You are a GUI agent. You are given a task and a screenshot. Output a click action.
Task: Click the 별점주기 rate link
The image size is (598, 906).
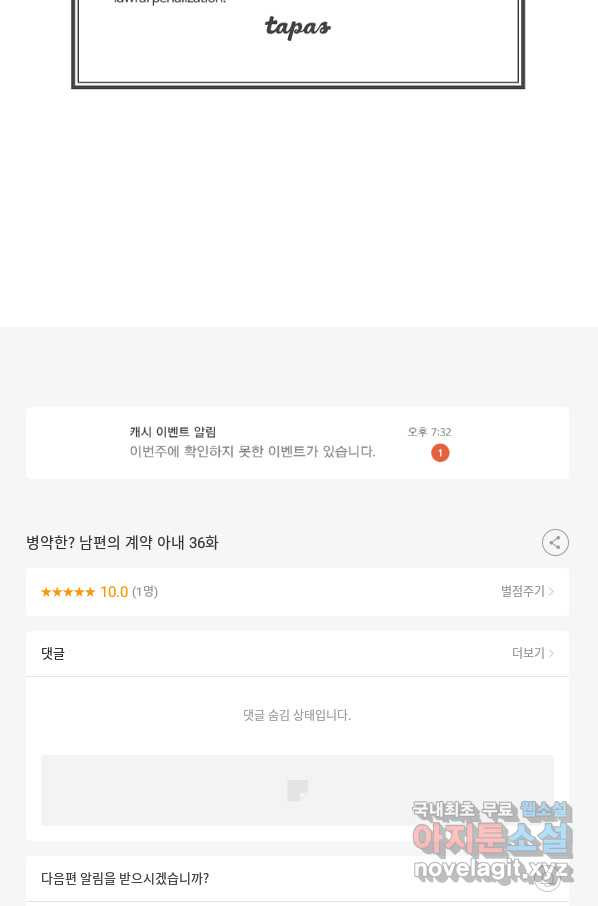point(522,591)
